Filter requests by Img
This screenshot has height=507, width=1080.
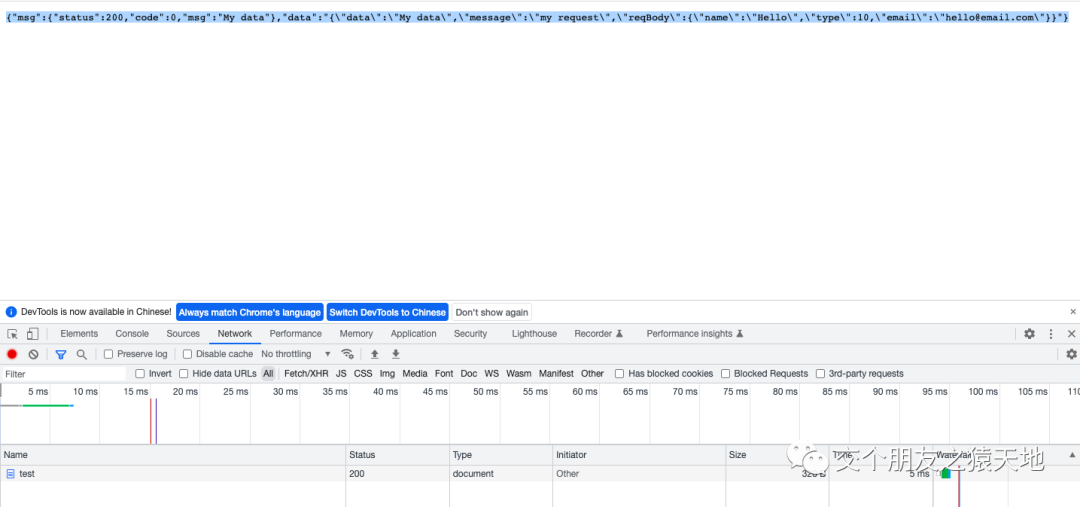tap(387, 373)
